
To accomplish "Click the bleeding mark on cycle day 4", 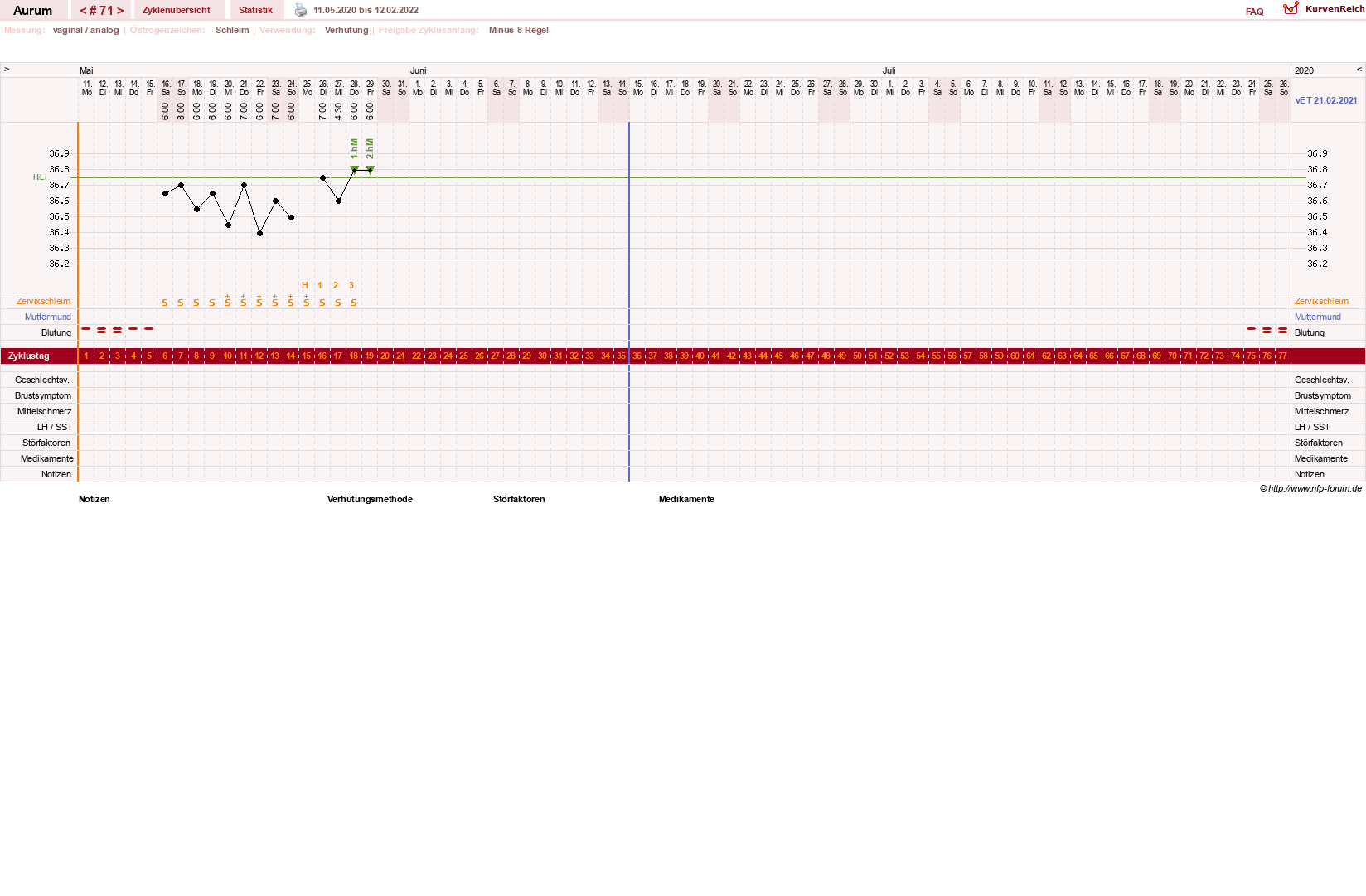I will click(133, 329).
